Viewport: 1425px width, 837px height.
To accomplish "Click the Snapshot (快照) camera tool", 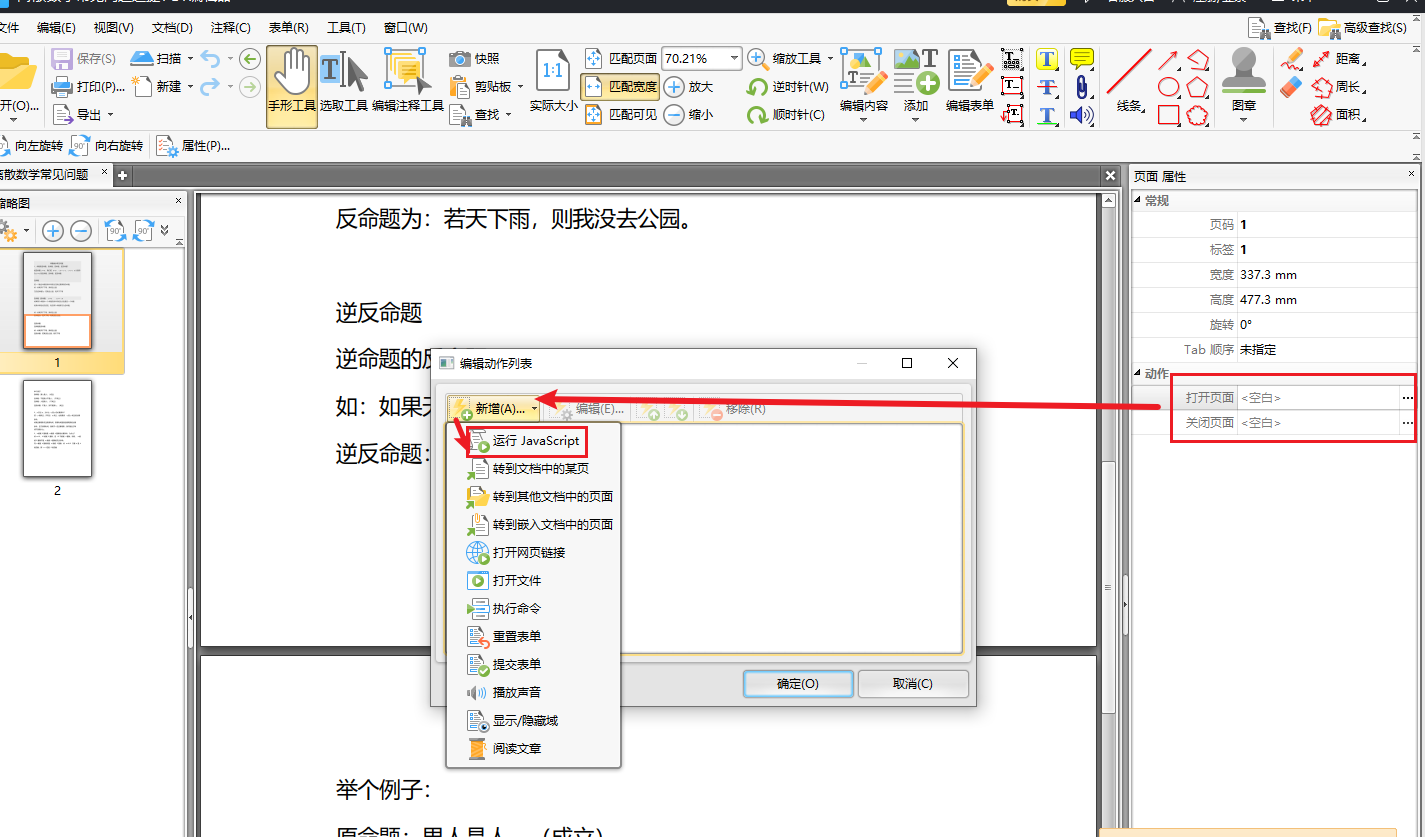I will coord(474,59).
